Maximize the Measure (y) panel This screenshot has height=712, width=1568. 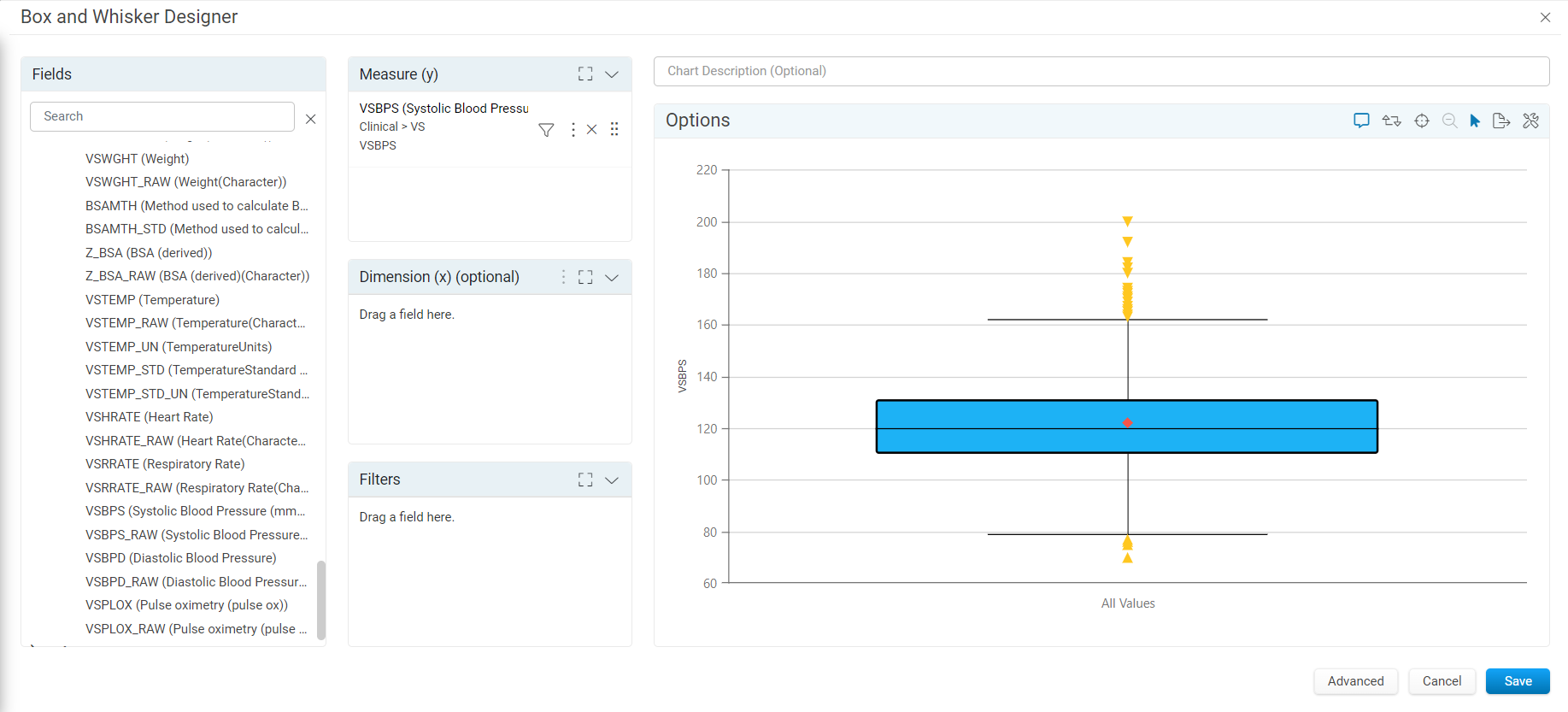[x=585, y=74]
